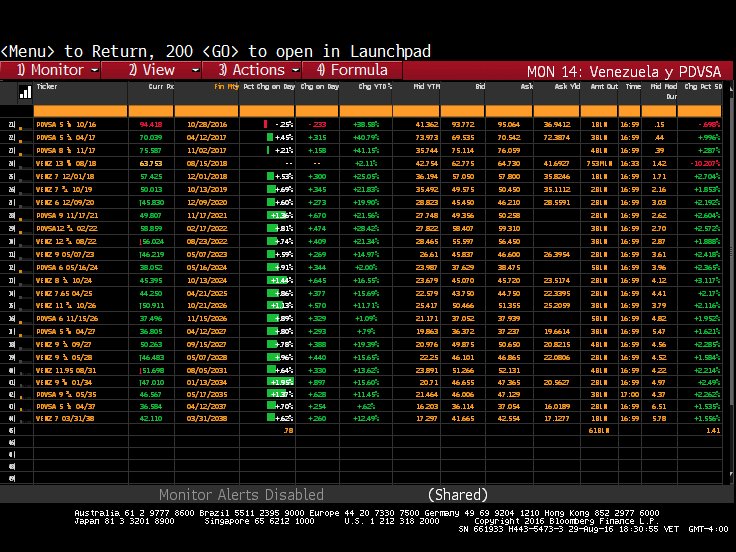Click the Time value 17:00
736x552 pixels.
629,394
